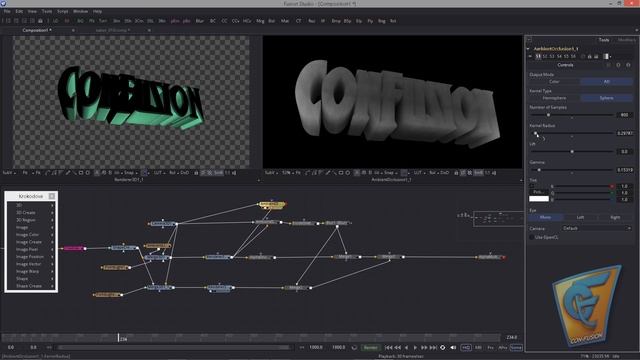Close the Krokodove floating menu
This screenshot has height=360, width=640.
52,196
